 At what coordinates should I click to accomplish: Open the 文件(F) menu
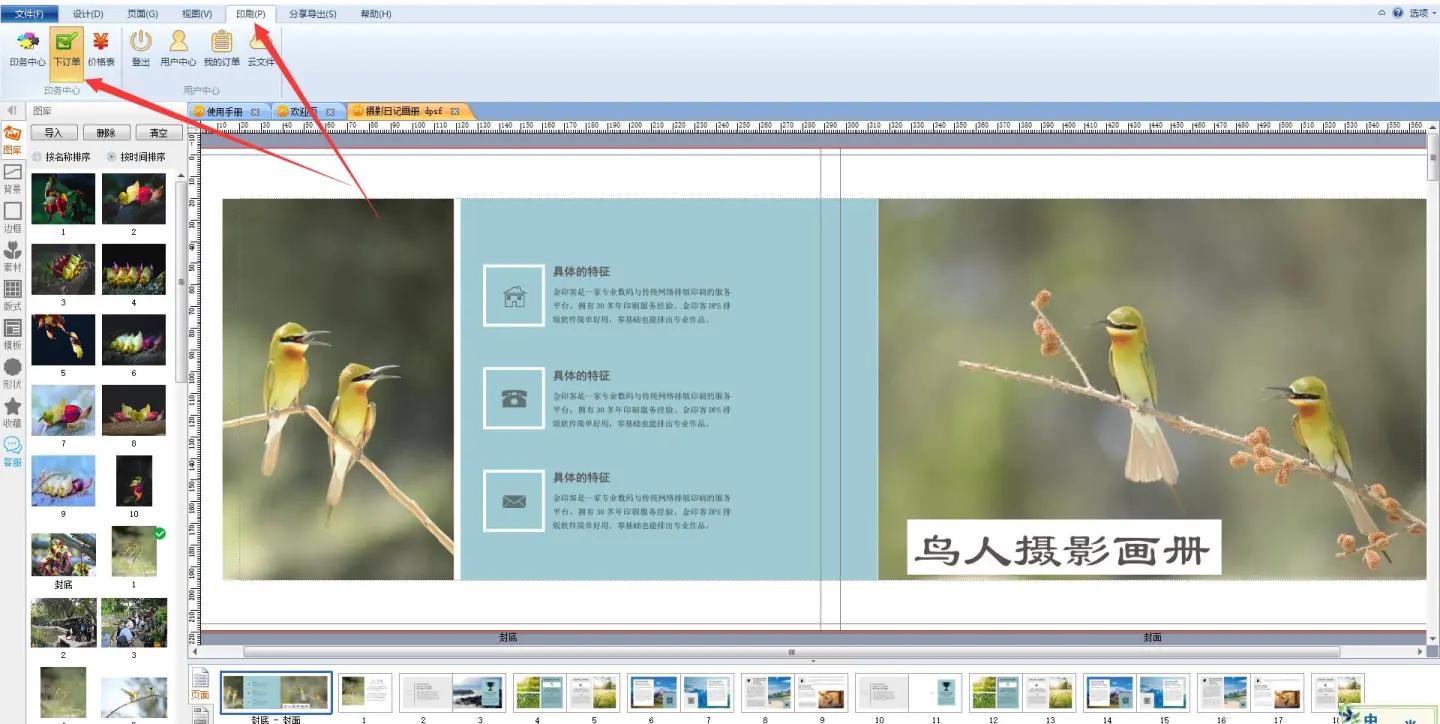tap(30, 13)
